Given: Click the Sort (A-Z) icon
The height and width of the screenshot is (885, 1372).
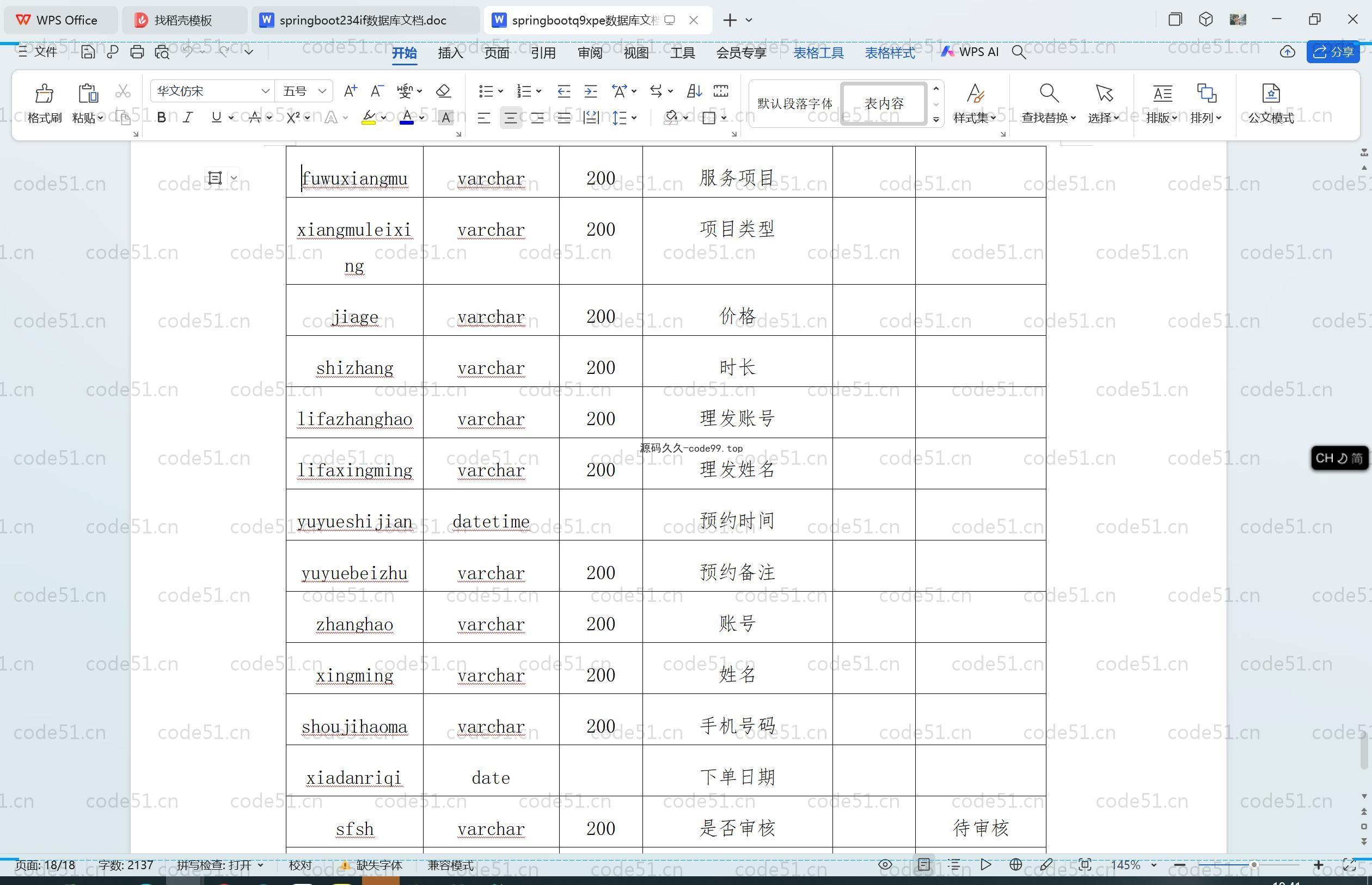Looking at the screenshot, I should tap(694, 91).
